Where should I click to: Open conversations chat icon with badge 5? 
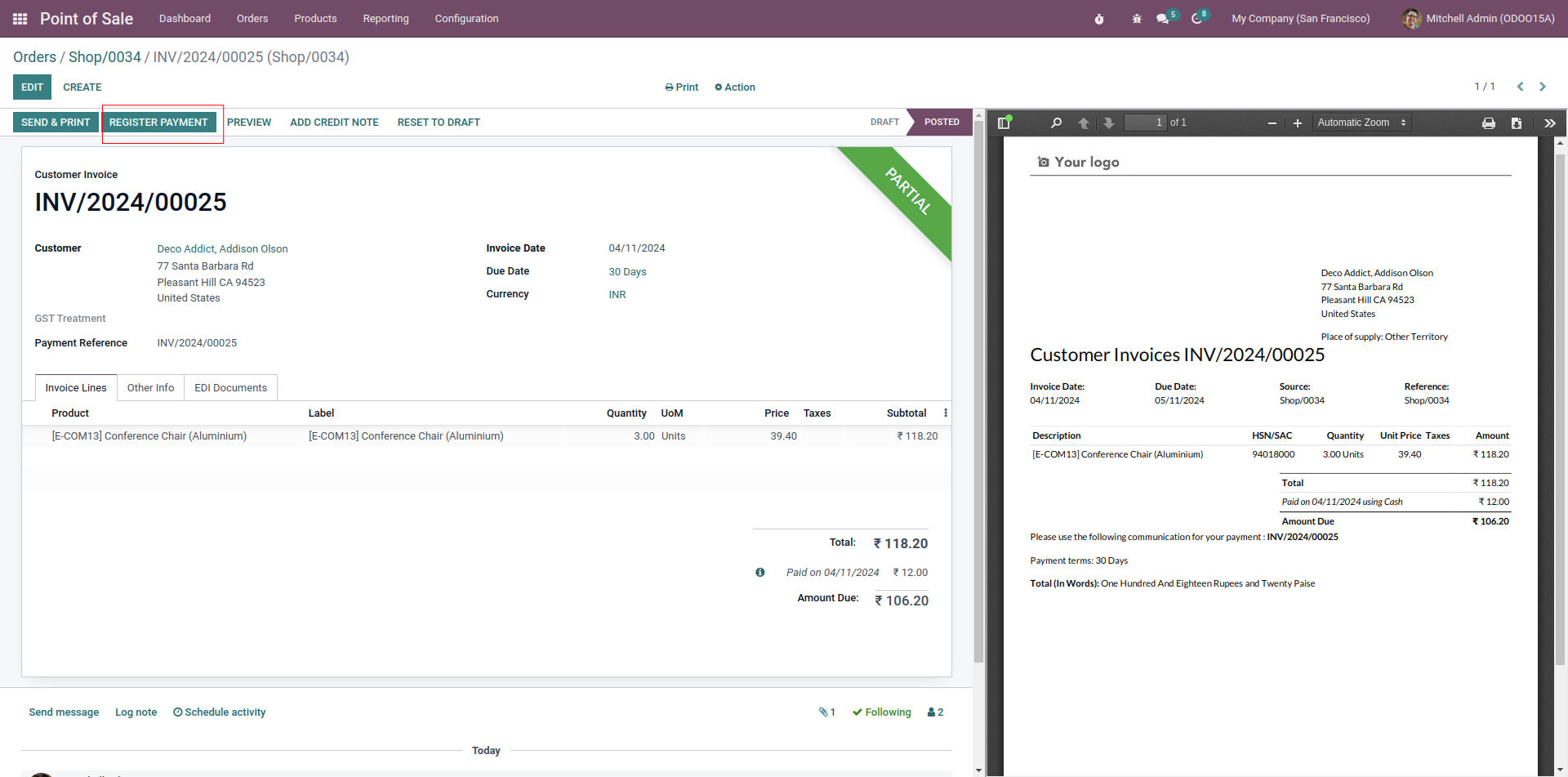coord(1163,19)
